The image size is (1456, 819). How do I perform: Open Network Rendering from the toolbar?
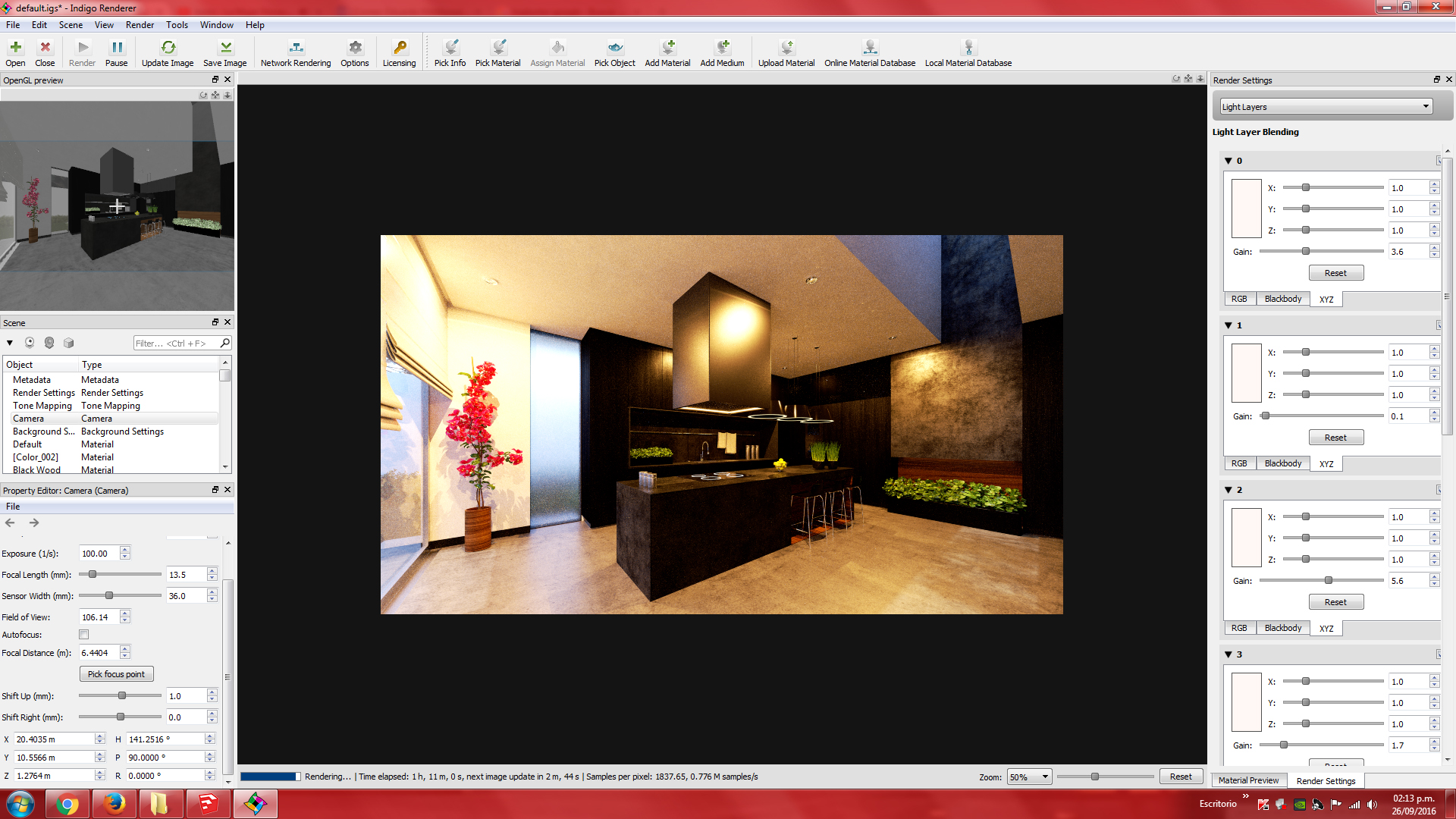[x=296, y=53]
